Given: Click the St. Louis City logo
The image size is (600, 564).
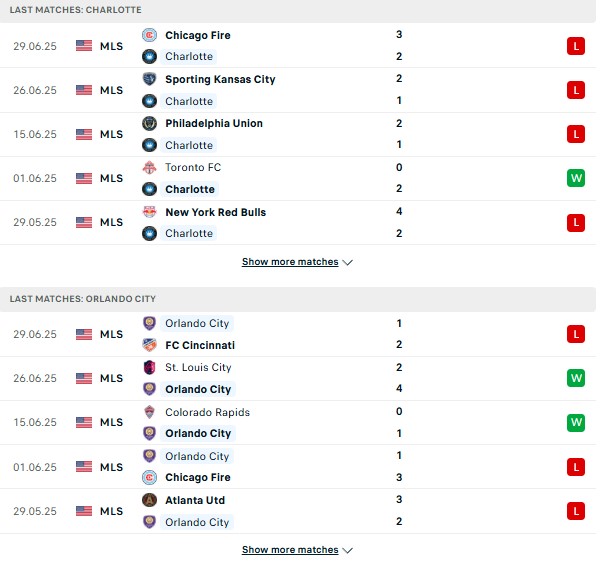Looking at the screenshot, I should [149, 367].
